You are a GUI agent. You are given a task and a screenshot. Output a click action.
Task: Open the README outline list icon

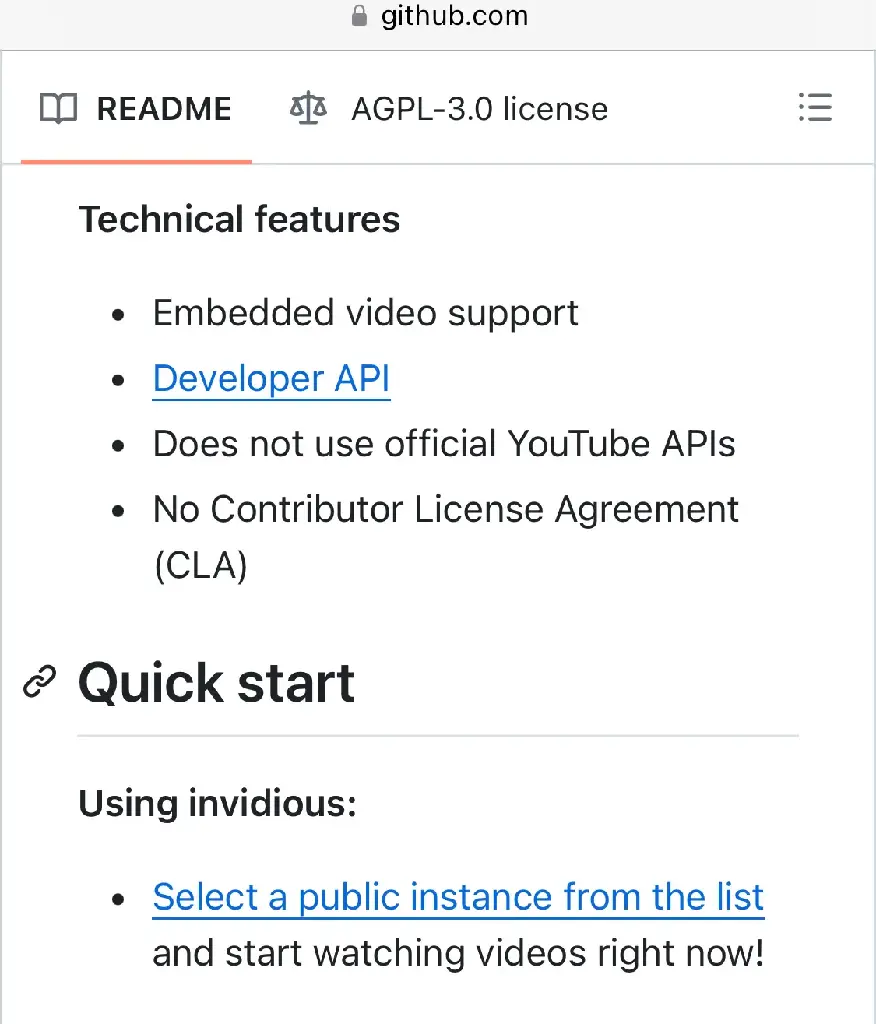[x=815, y=108]
